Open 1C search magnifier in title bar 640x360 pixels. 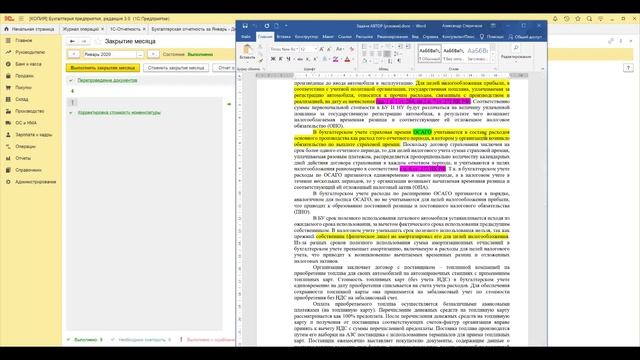pyautogui.click(x=589, y=19)
